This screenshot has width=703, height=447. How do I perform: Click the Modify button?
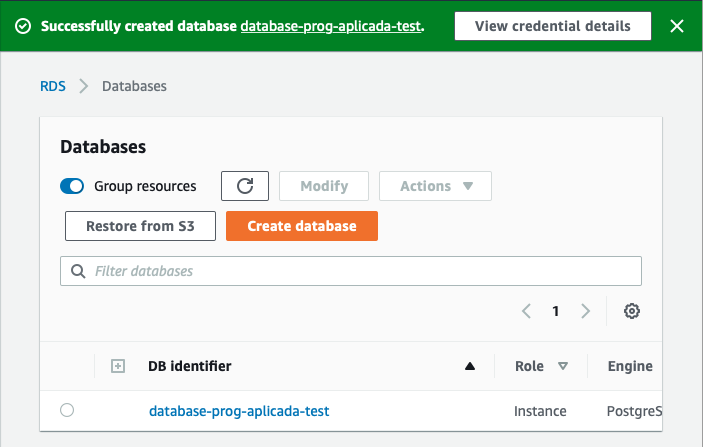tap(324, 186)
